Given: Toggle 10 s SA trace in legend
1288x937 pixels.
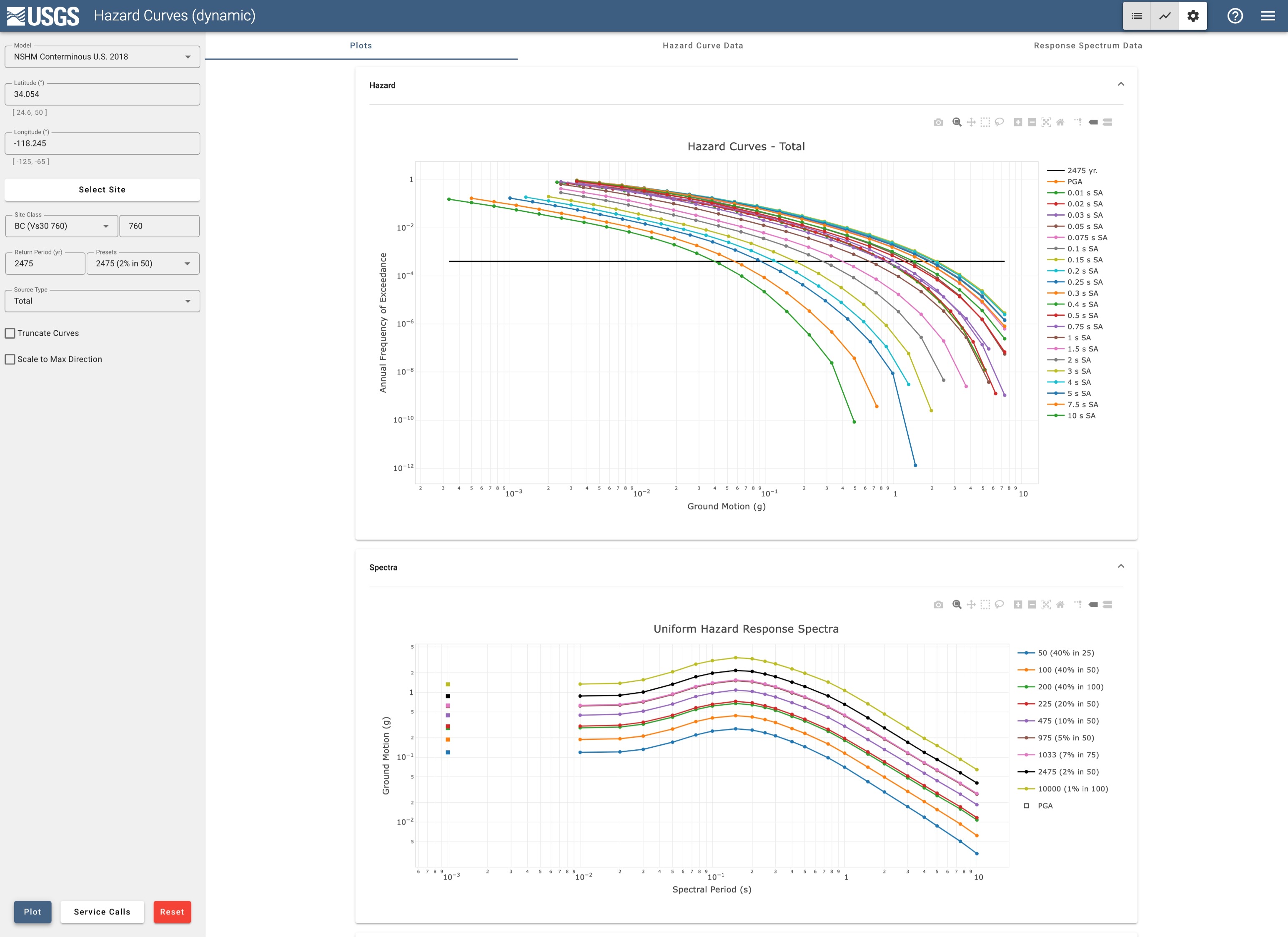Looking at the screenshot, I should pyautogui.click(x=1072, y=416).
